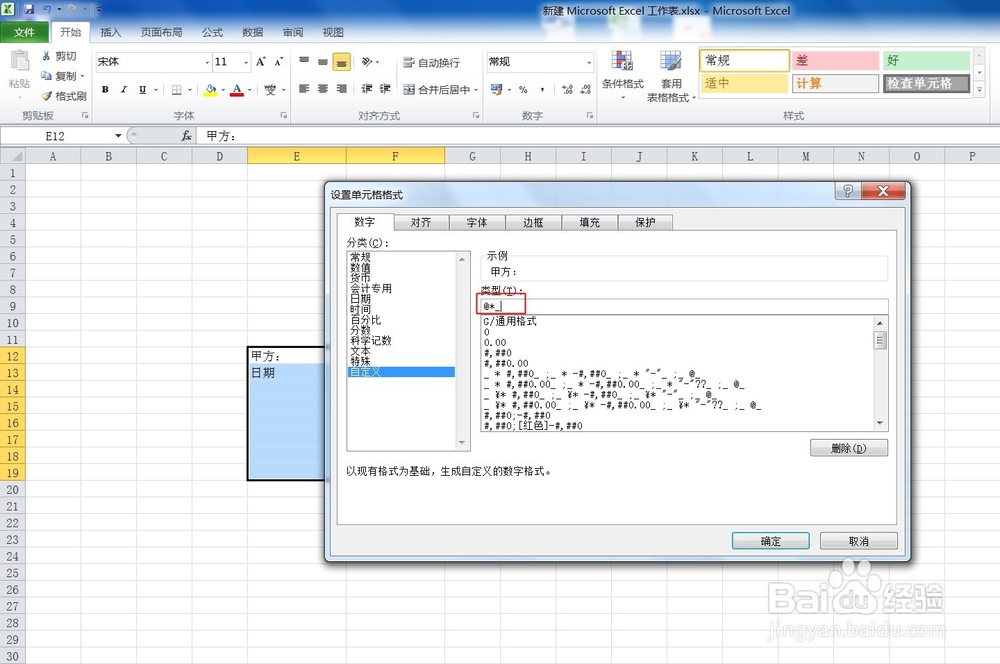1000x664 pixels.
Task: Switch to 插入 ribbon tab
Action: [110, 32]
